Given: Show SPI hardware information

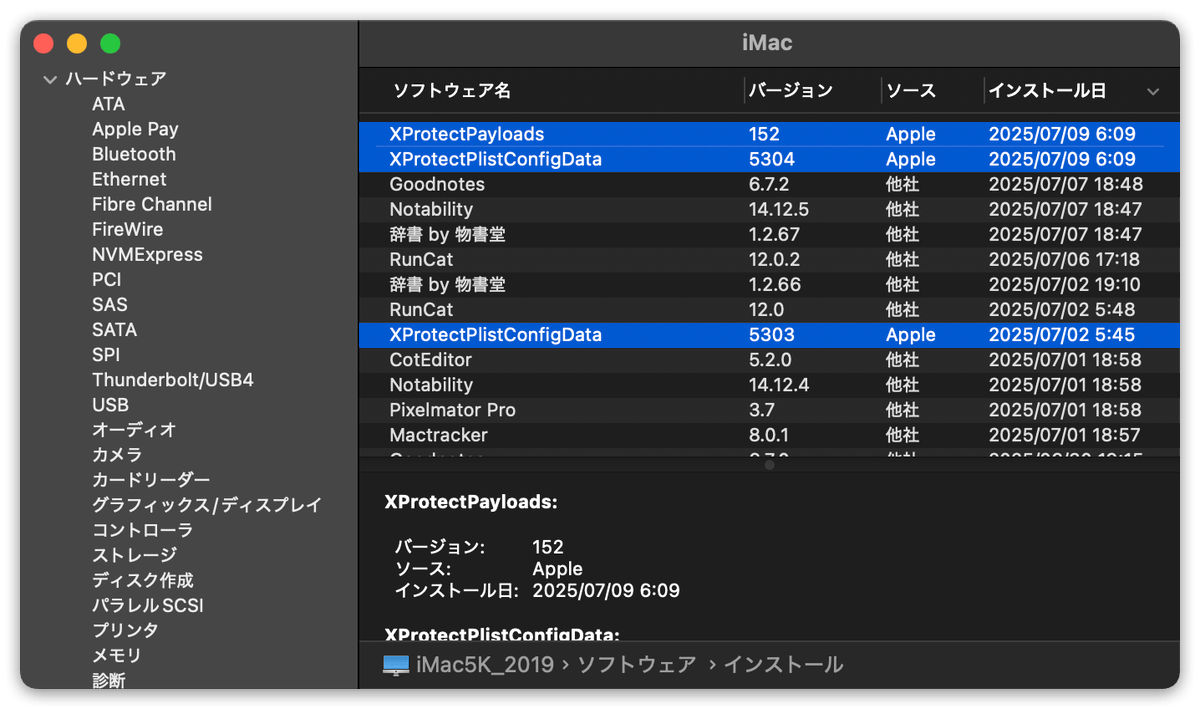Looking at the screenshot, I should 106,354.
